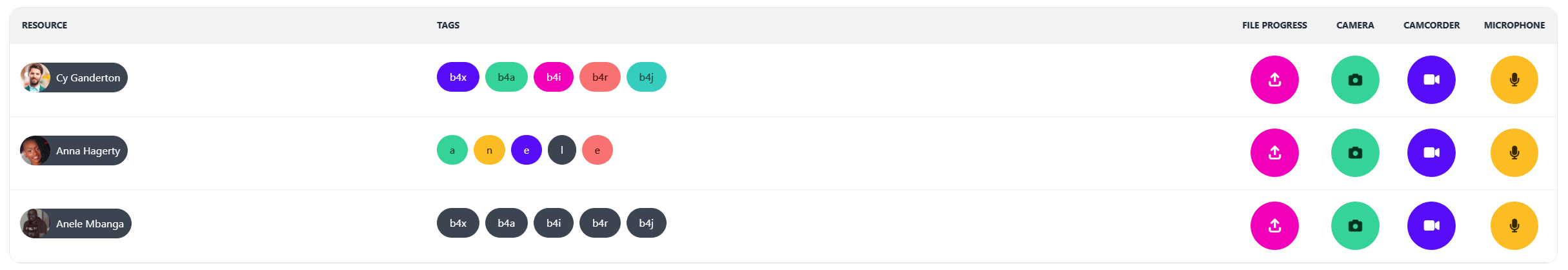Click upload icon in Anna Hagerty's row
The height and width of the screenshot is (270, 1568).
1274,153
